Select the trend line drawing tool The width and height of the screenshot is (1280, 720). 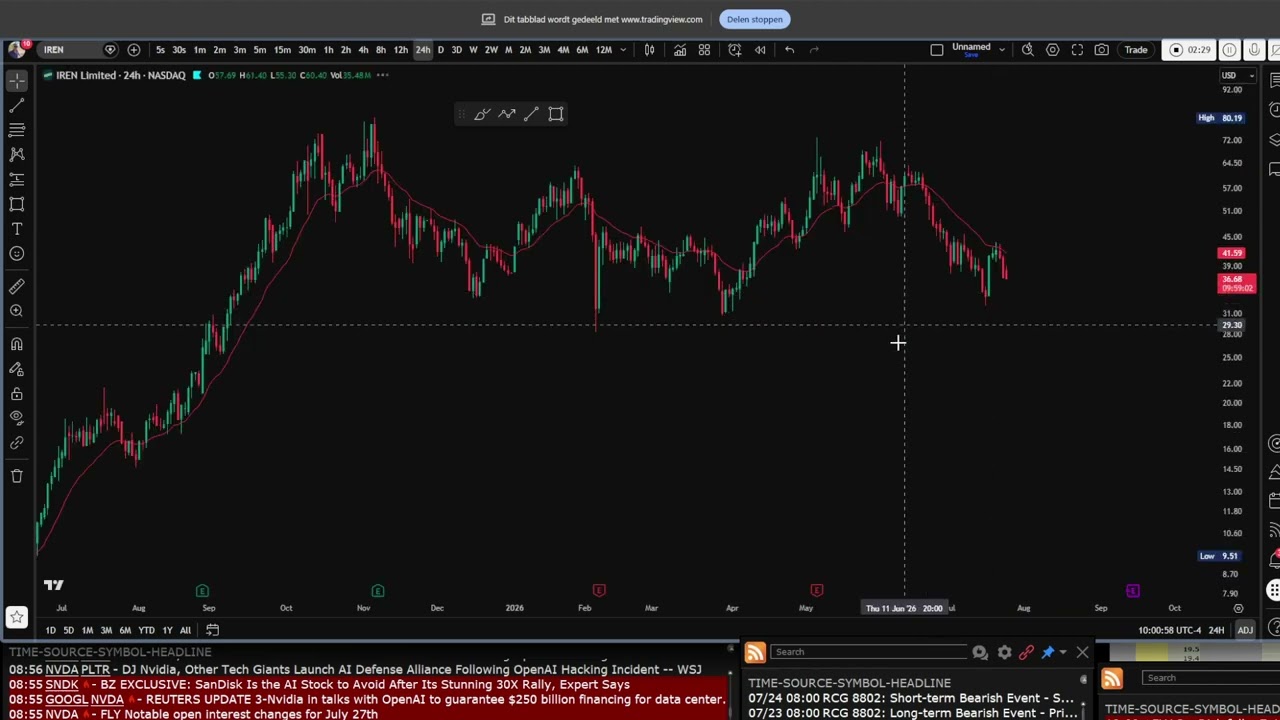pyautogui.click(x=17, y=105)
